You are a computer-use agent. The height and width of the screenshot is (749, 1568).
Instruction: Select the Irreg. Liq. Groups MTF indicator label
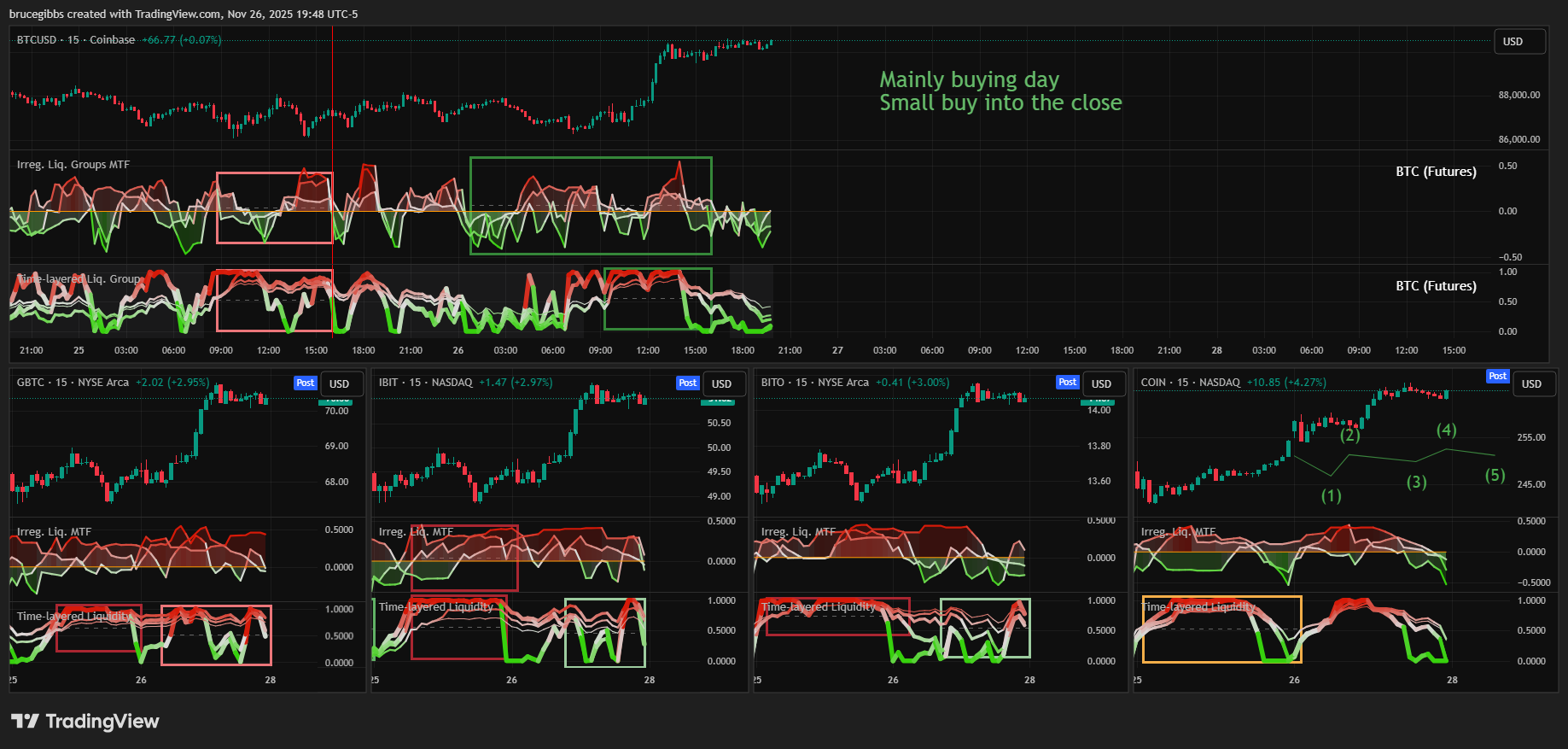click(x=73, y=165)
